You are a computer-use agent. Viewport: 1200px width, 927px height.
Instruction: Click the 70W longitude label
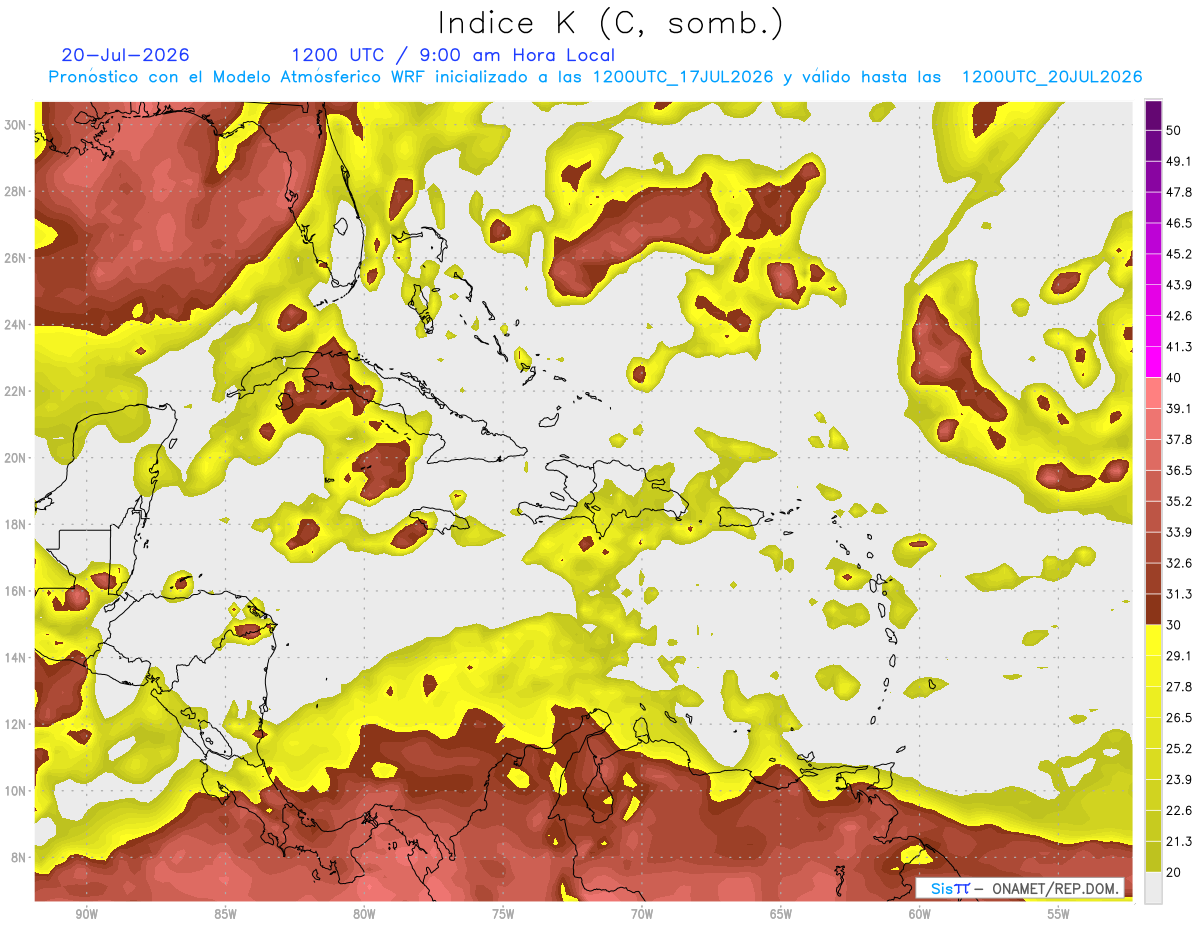(642, 914)
